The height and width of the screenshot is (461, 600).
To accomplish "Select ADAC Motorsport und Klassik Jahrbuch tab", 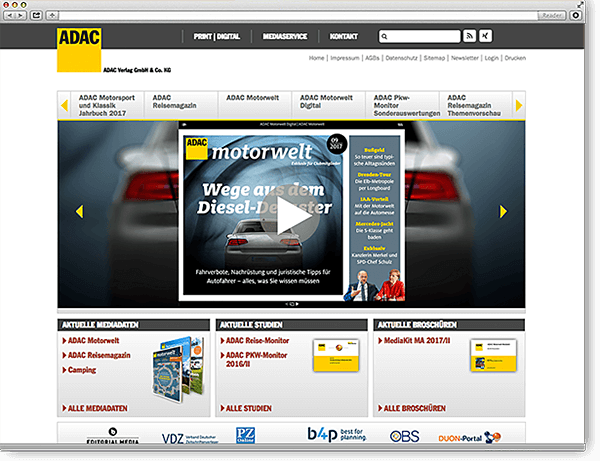I will (x=107, y=105).
